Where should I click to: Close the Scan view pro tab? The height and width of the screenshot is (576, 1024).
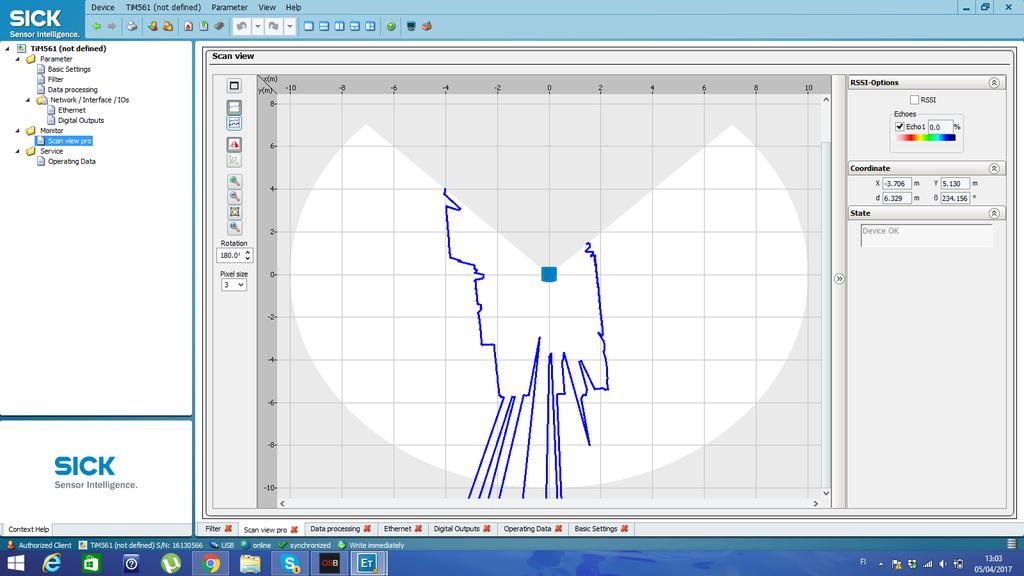[x=294, y=530]
